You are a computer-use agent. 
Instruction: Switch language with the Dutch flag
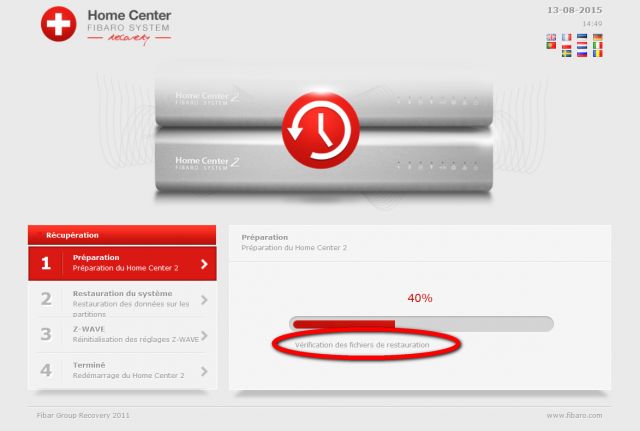pyautogui.click(x=582, y=45)
